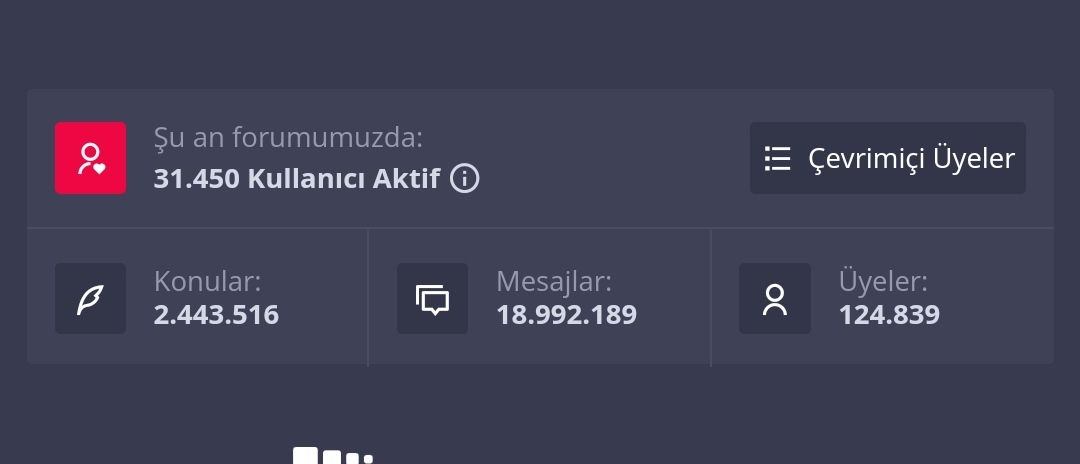Viewport: 1080px width, 464px height.
Task: Click the Mesajlar label
Action: (x=554, y=282)
